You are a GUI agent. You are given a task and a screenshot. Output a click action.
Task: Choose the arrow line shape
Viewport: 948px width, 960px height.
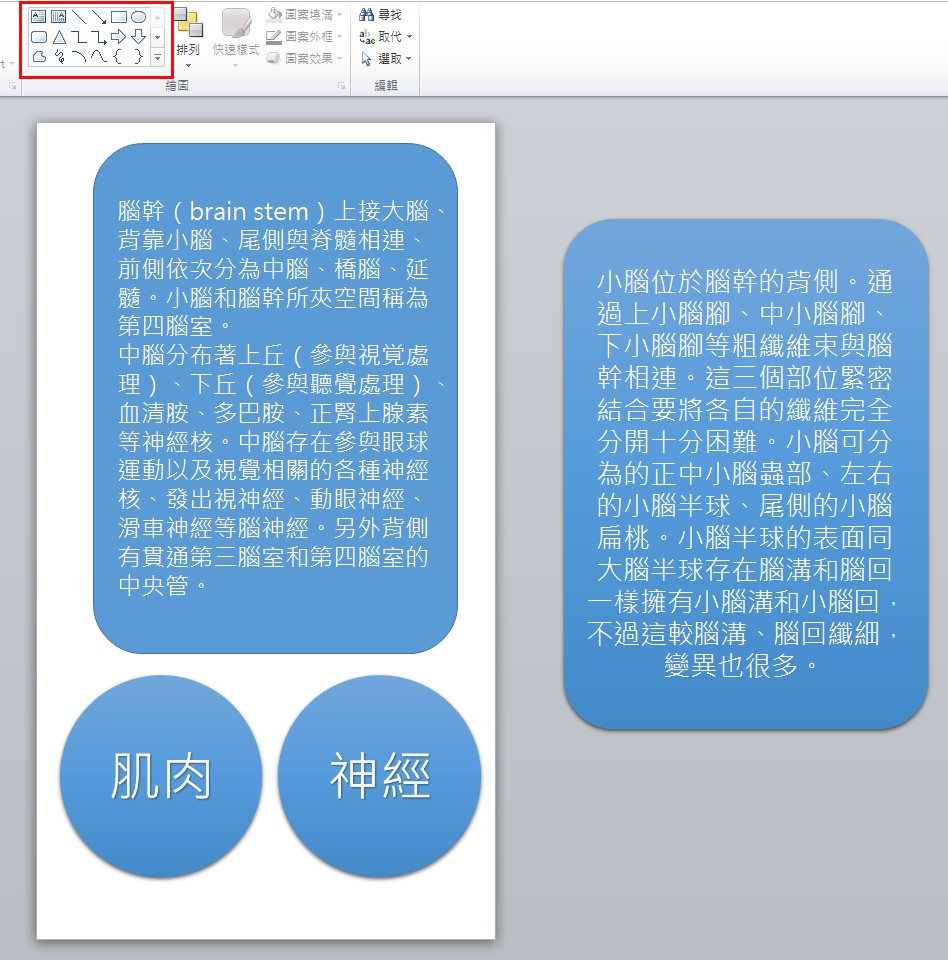pyautogui.click(x=99, y=17)
